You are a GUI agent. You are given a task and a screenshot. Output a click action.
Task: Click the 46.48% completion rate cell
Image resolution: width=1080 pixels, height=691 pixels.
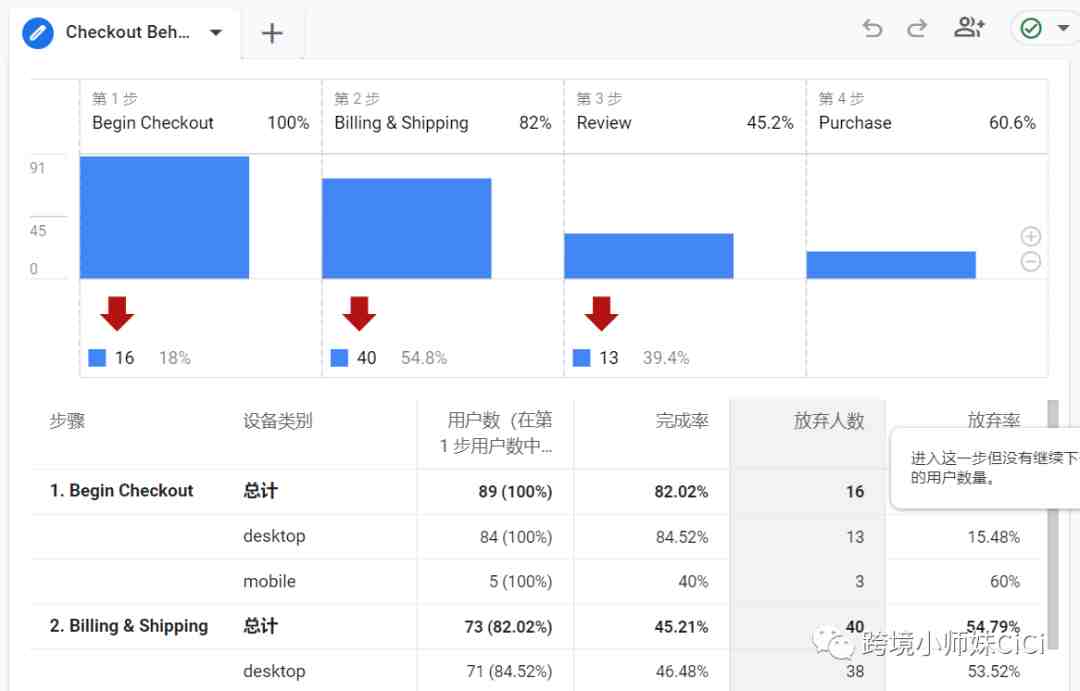click(x=682, y=671)
